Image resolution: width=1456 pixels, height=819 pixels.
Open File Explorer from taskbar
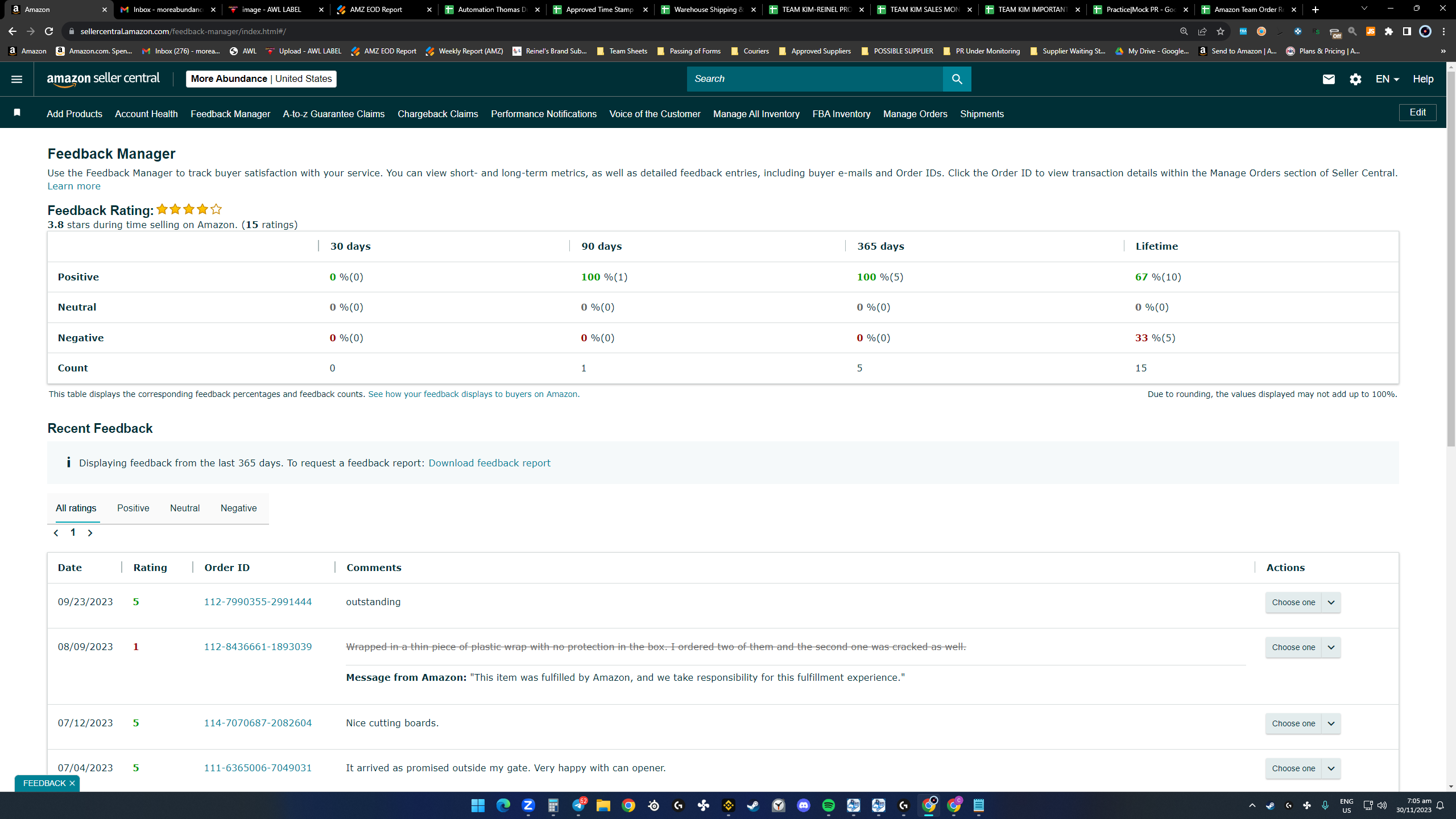603,805
